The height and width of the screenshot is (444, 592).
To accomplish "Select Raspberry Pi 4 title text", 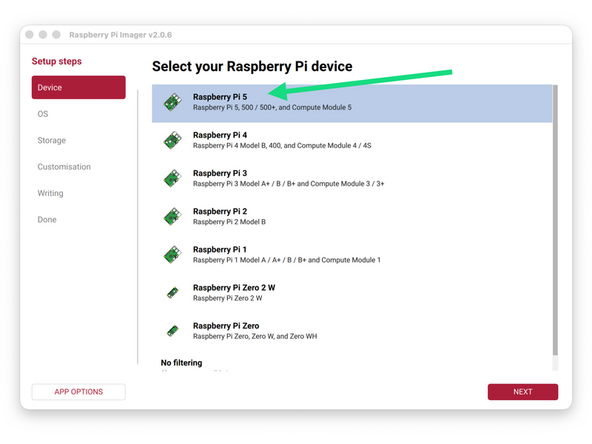I will (220, 135).
